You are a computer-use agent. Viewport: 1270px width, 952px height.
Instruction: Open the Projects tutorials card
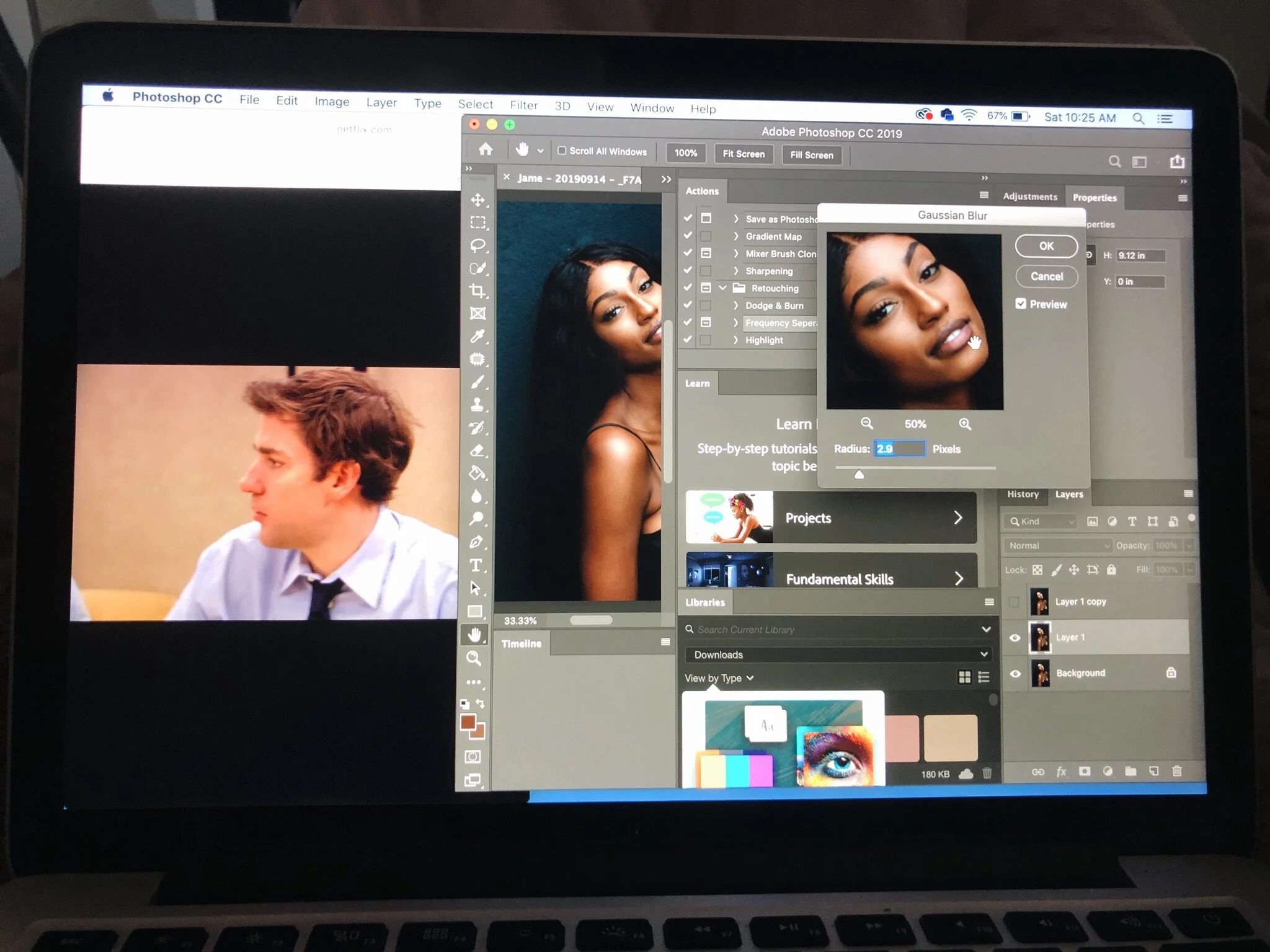tap(831, 518)
